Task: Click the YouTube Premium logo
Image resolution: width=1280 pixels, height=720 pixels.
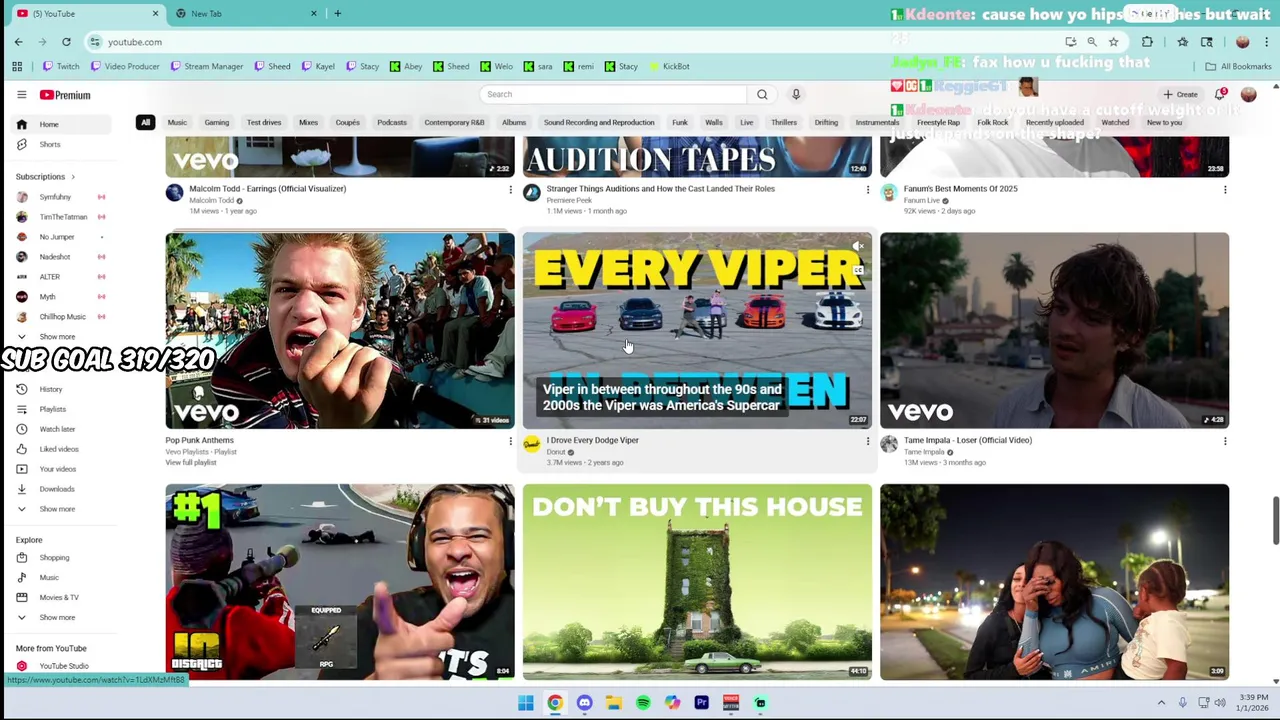Action: [x=65, y=95]
